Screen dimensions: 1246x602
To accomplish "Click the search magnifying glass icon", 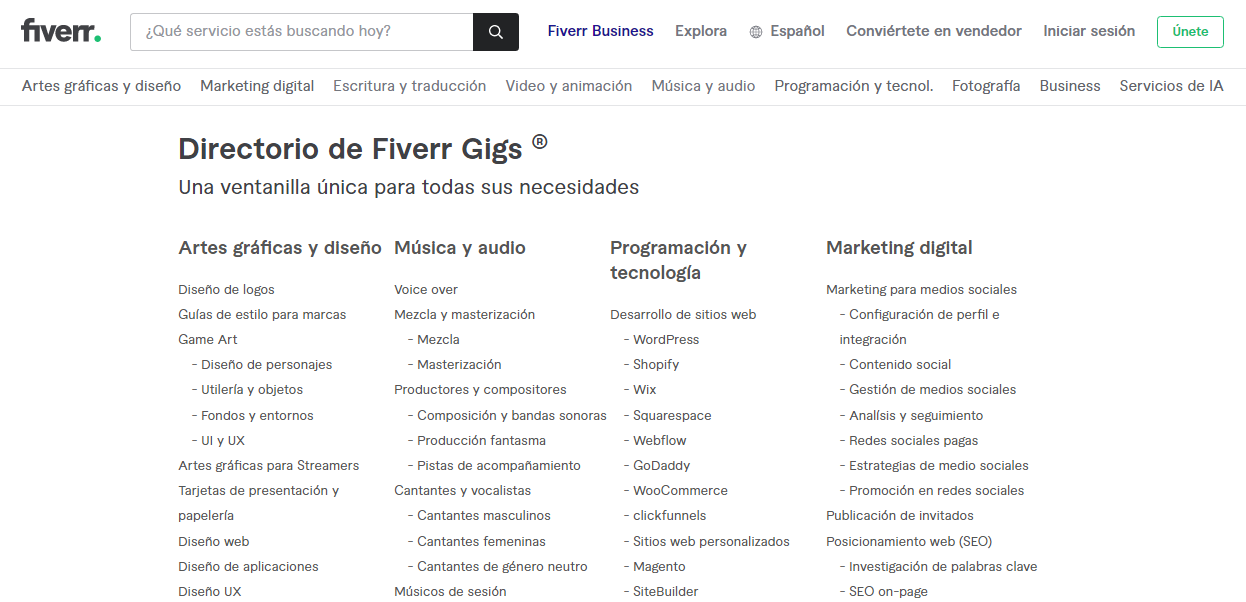I will click(x=496, y=31).
